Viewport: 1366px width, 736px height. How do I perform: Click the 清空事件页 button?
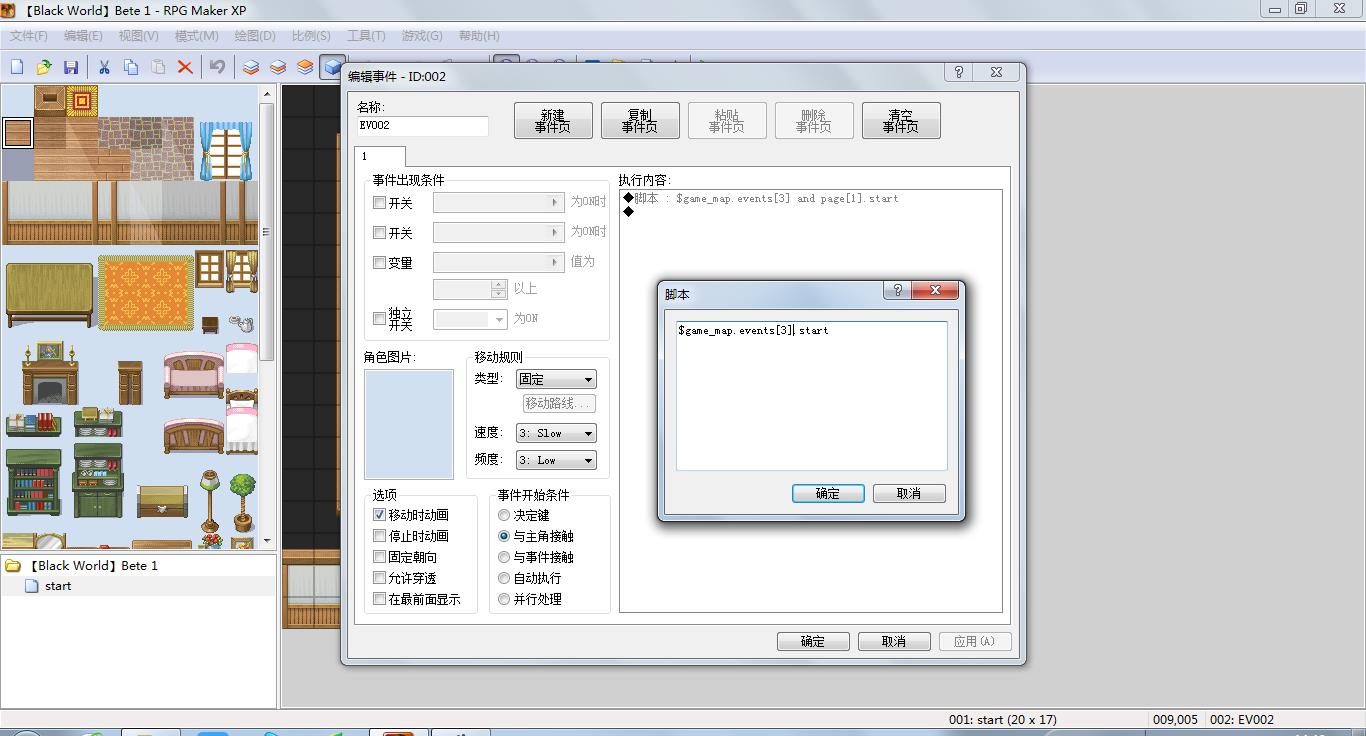click(901, 121)
